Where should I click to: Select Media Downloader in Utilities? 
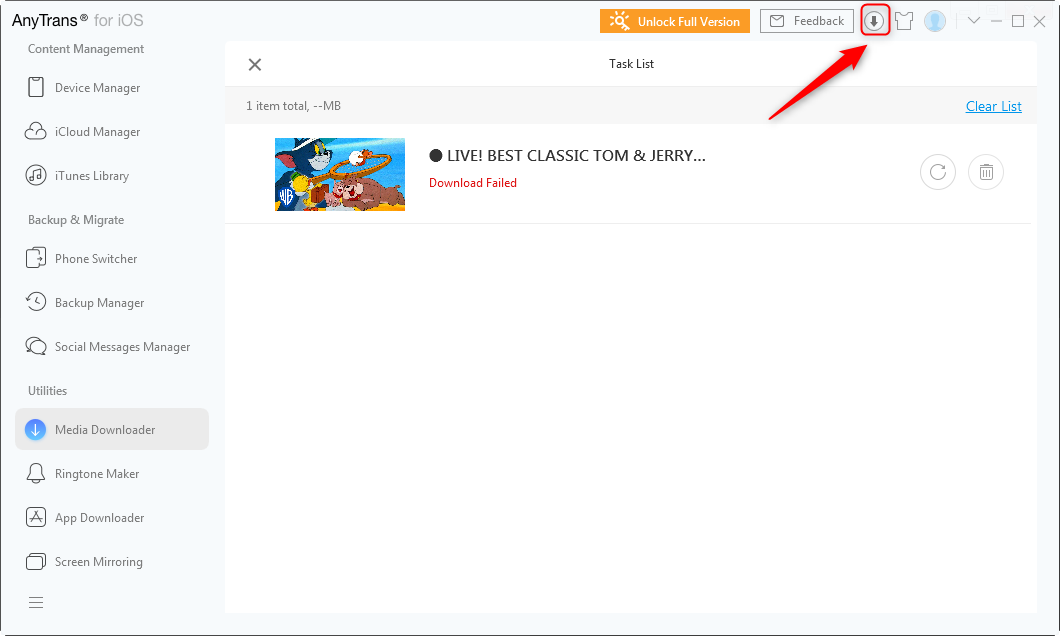(x=105, y=430)
